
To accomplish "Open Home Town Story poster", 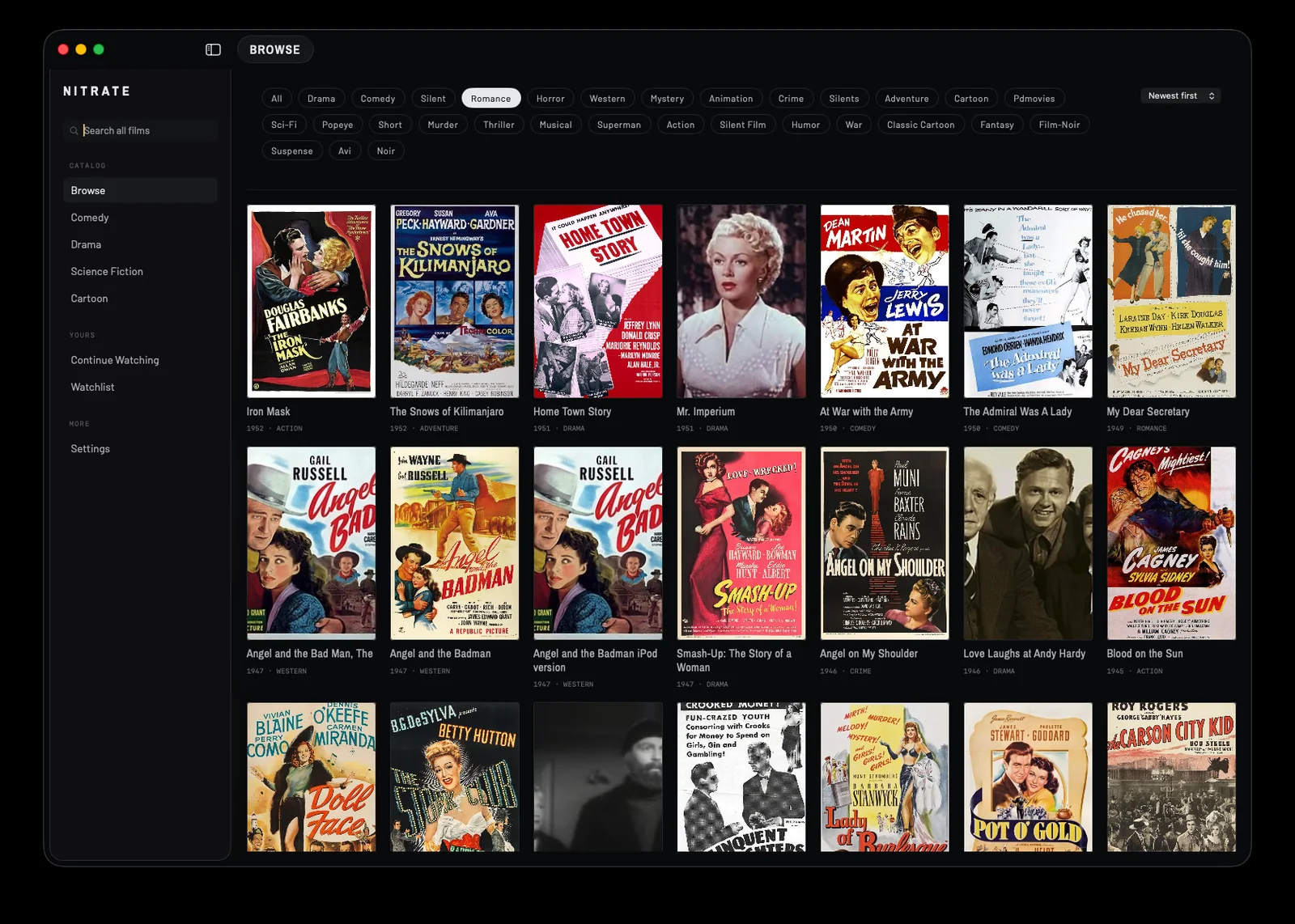I will coord(598,301).
